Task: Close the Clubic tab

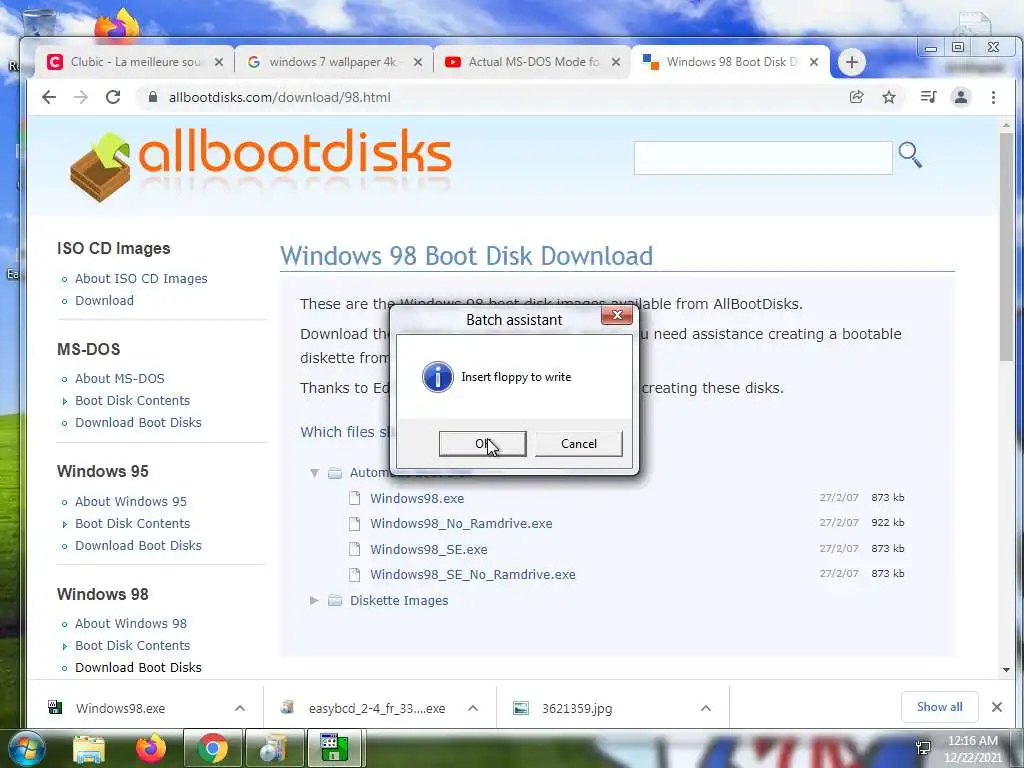Action: click(219, 62)
